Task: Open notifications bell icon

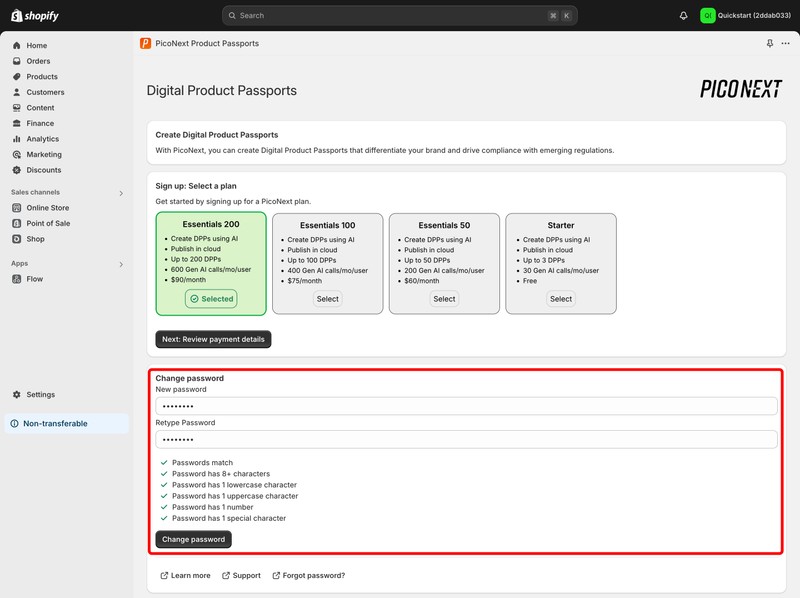Action: [683, 16]
